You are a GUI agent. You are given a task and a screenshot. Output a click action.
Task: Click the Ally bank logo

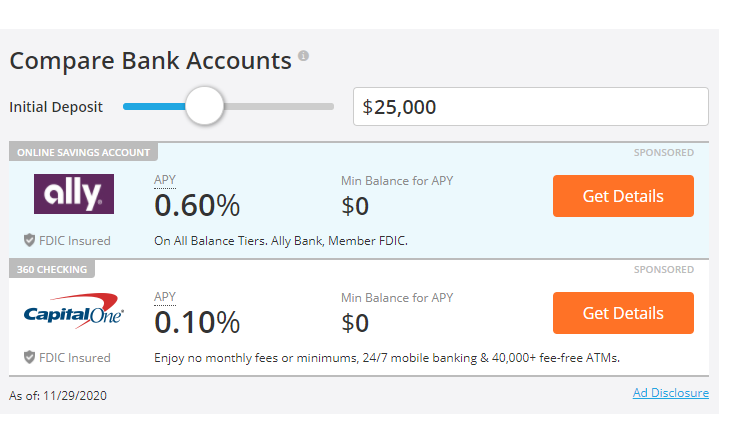[x=74, y=194]
